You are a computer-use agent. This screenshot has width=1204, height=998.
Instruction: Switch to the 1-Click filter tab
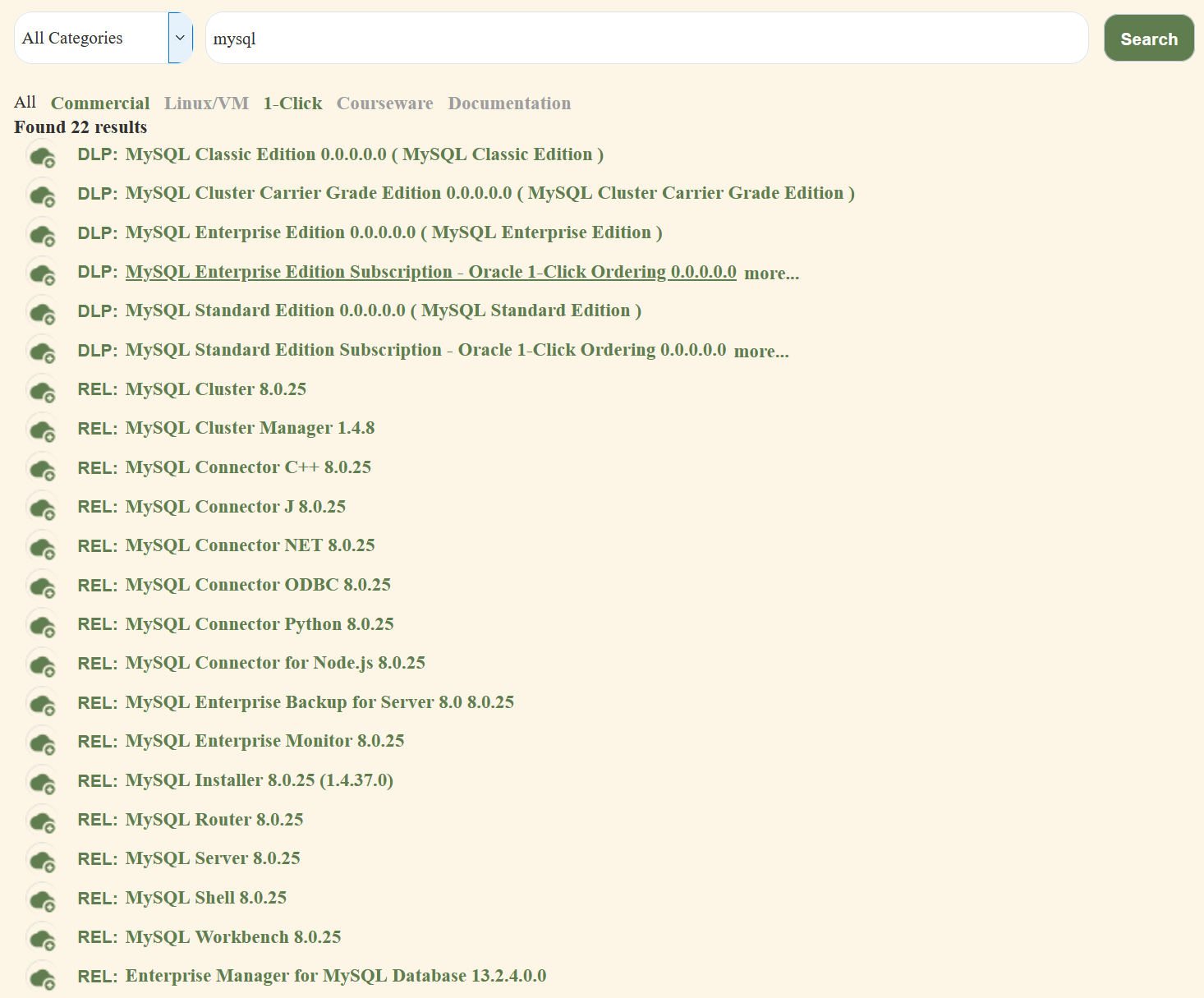coord(292,103)
